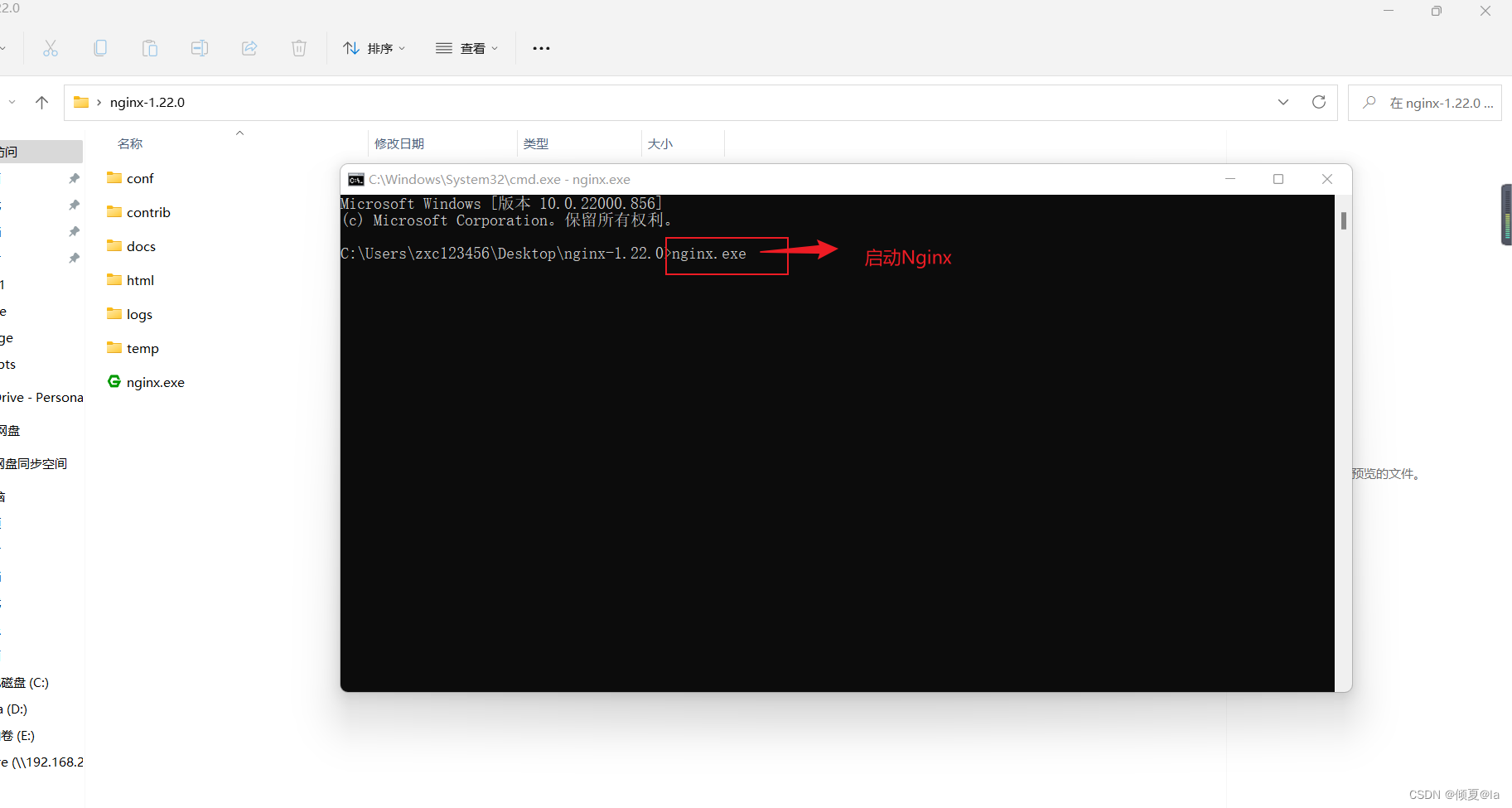The height and width of the screenshot is (808, 1512).
Task: Click the search box for nginx-1.22.0
Action: coord(1425,103)
